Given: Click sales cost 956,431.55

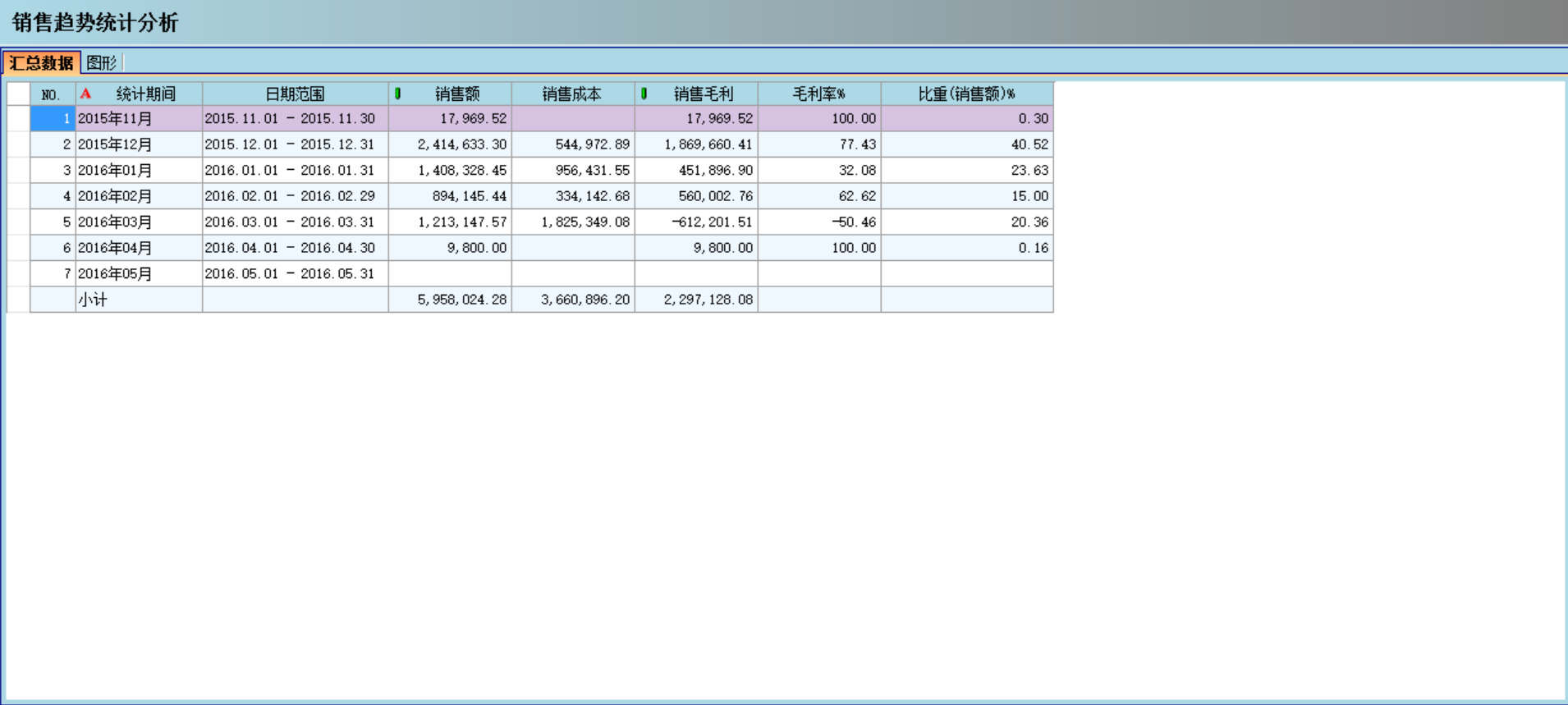Looking at the screenshot, I should click(x=573, y=170).
